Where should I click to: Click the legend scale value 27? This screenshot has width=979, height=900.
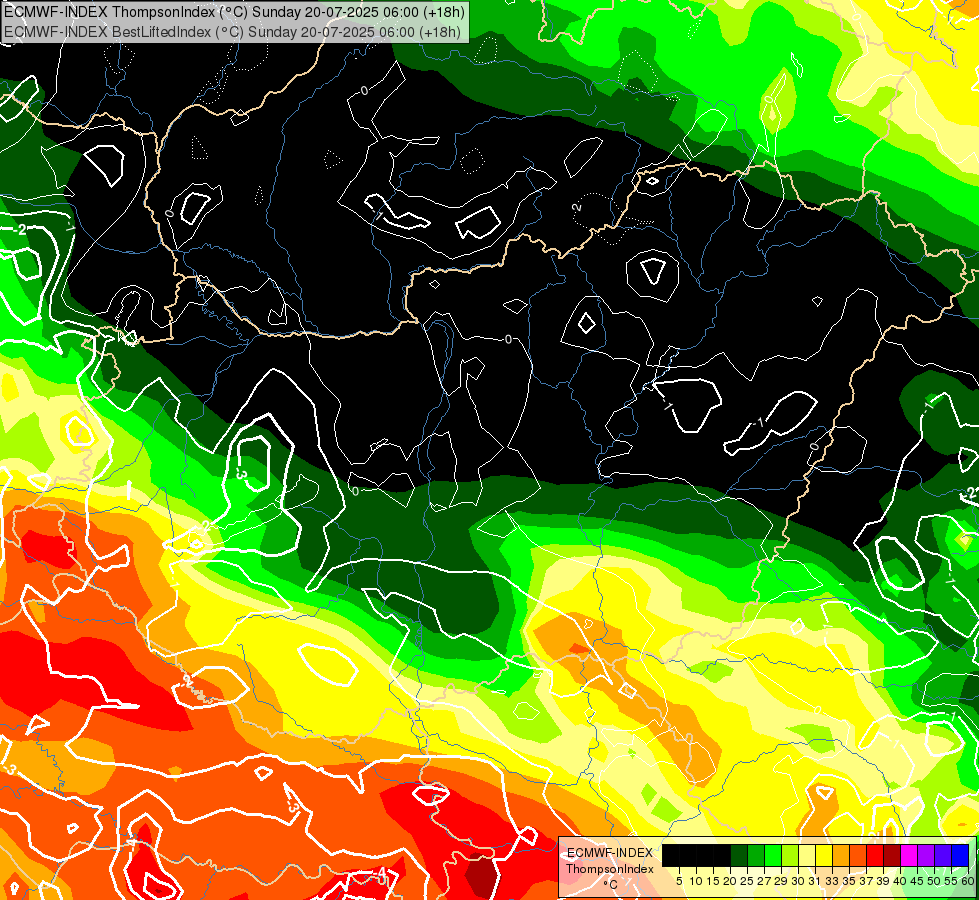pyautogui.click(x=764, y=881)
